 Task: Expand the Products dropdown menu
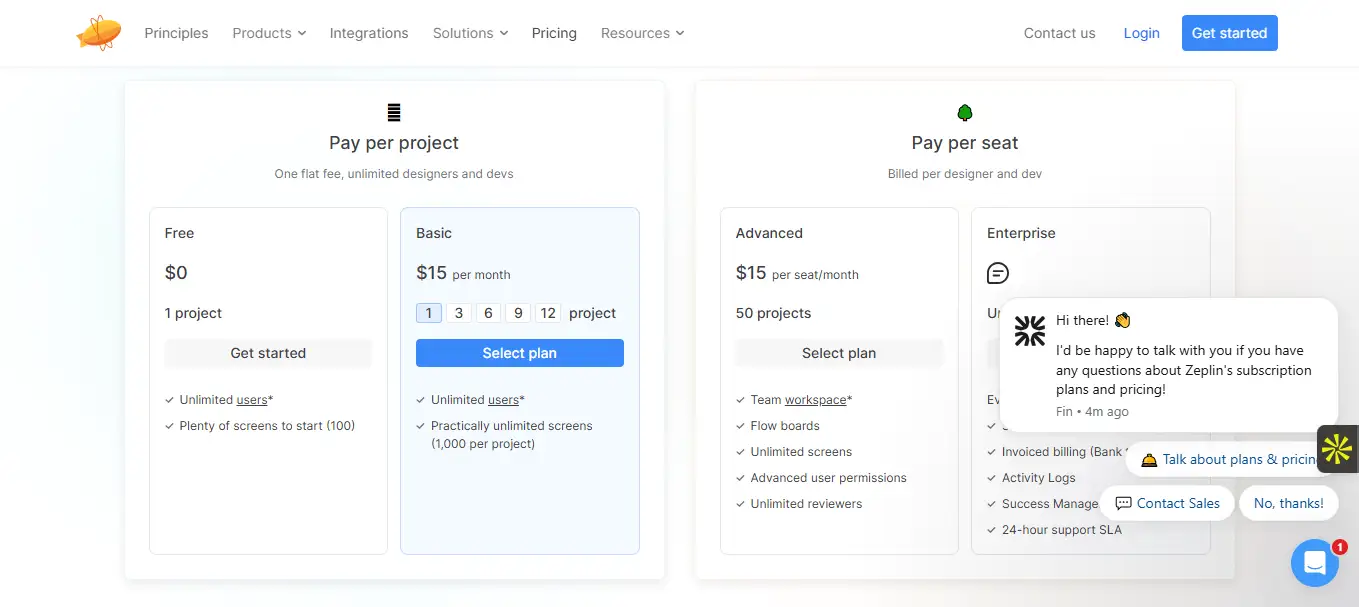(269, 33)
